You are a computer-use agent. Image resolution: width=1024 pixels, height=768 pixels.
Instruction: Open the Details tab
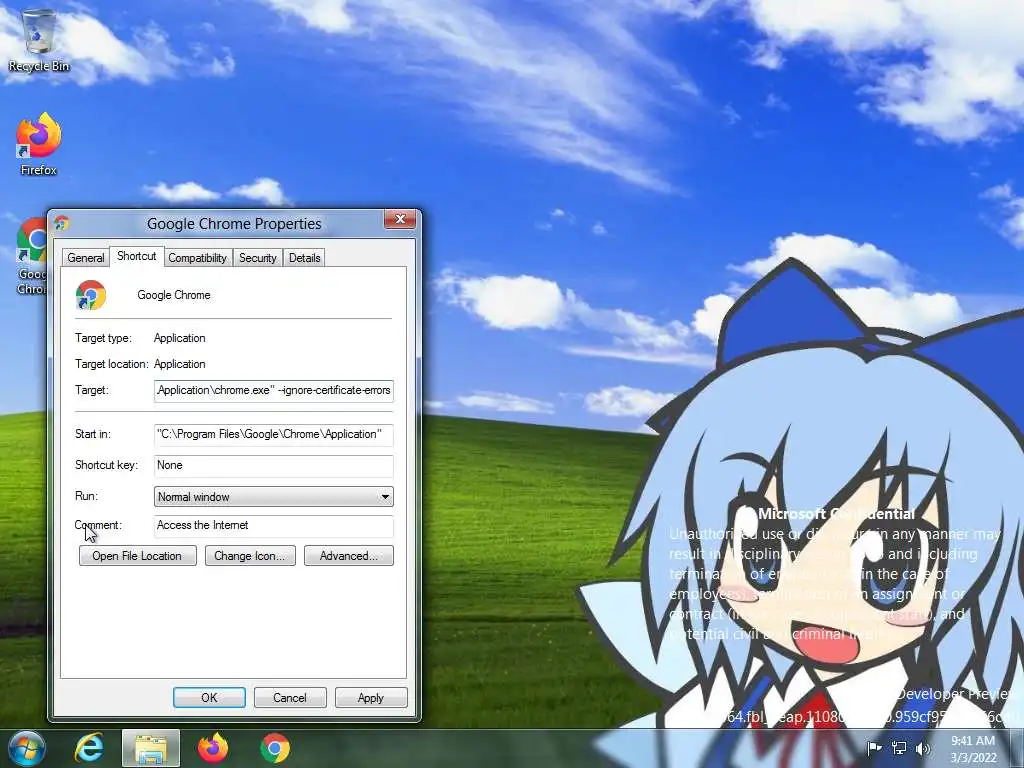[304, 258]
